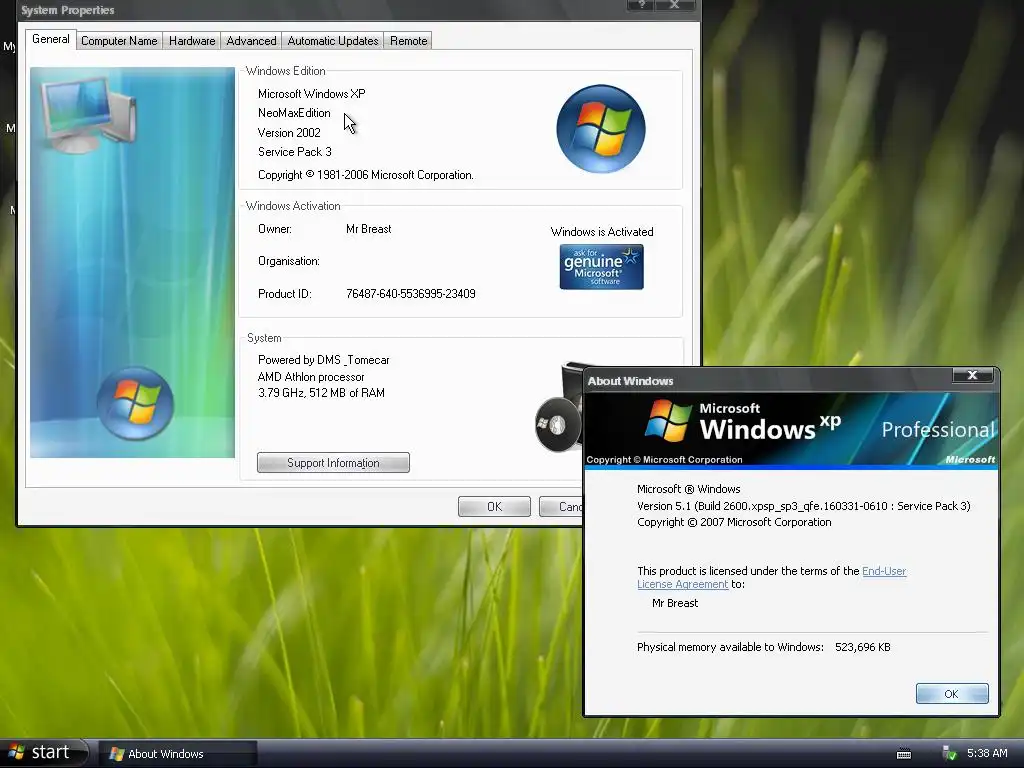
Task: Click the NeoMaxEdition text
Action: [x=294, y=113]
